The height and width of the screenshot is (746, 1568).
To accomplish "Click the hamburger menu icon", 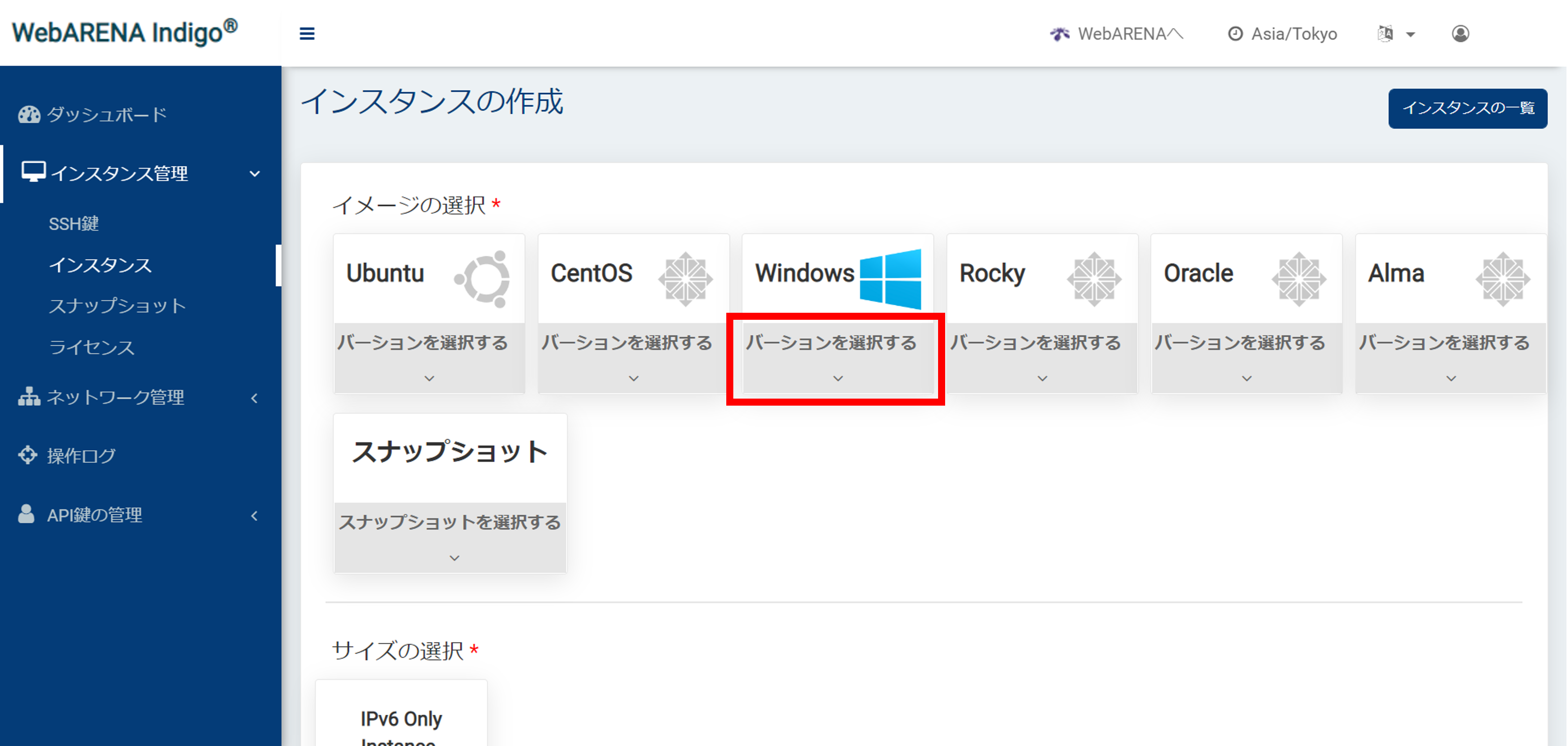I will pos(307,34).
